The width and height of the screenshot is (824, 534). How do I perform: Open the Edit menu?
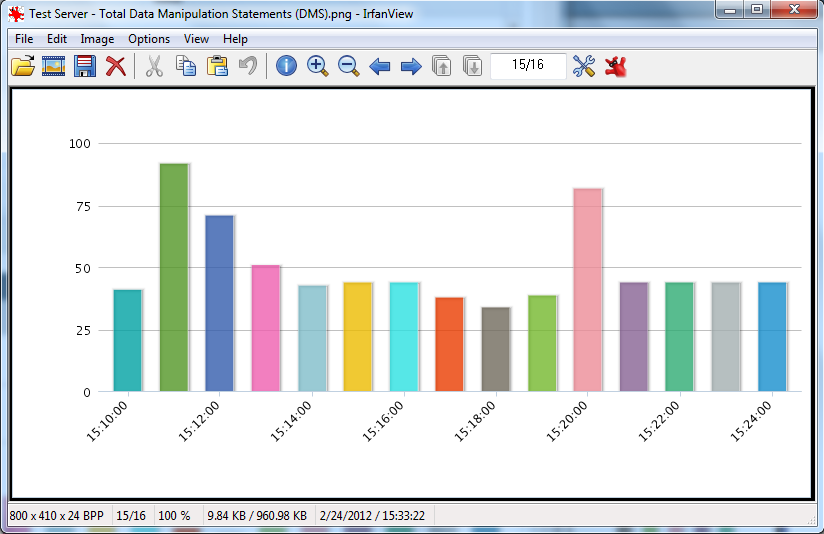click(57, 39)
